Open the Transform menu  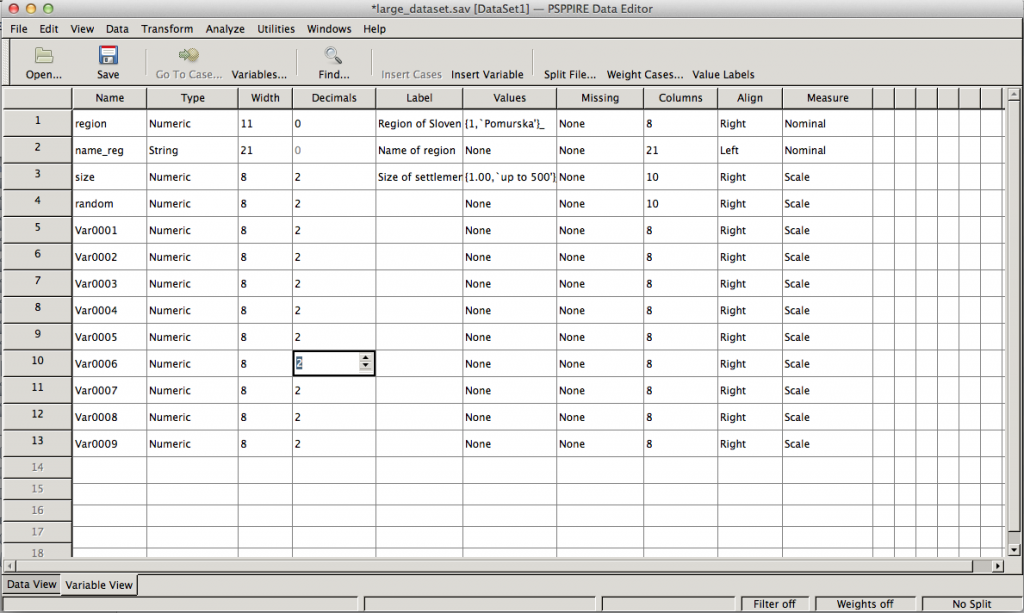coord(167,29)
